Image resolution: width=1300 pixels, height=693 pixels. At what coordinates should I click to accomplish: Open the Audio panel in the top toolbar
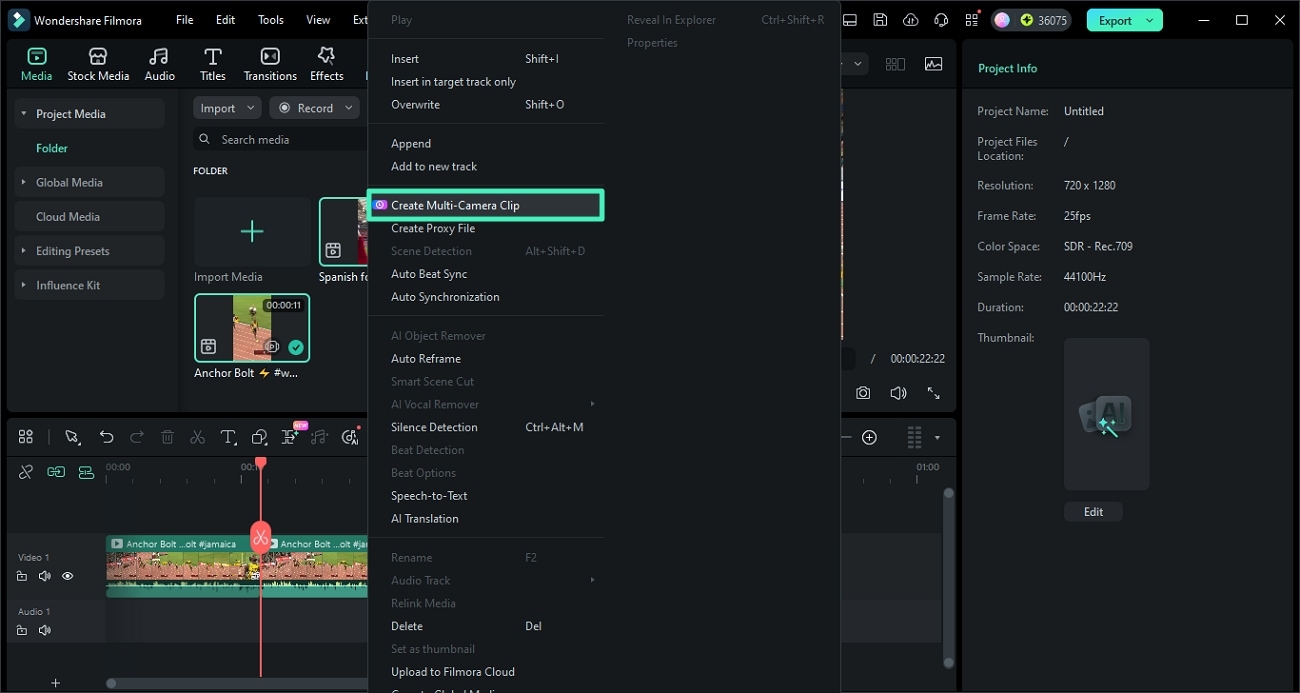pyautogui.click(x=159, y=62)
